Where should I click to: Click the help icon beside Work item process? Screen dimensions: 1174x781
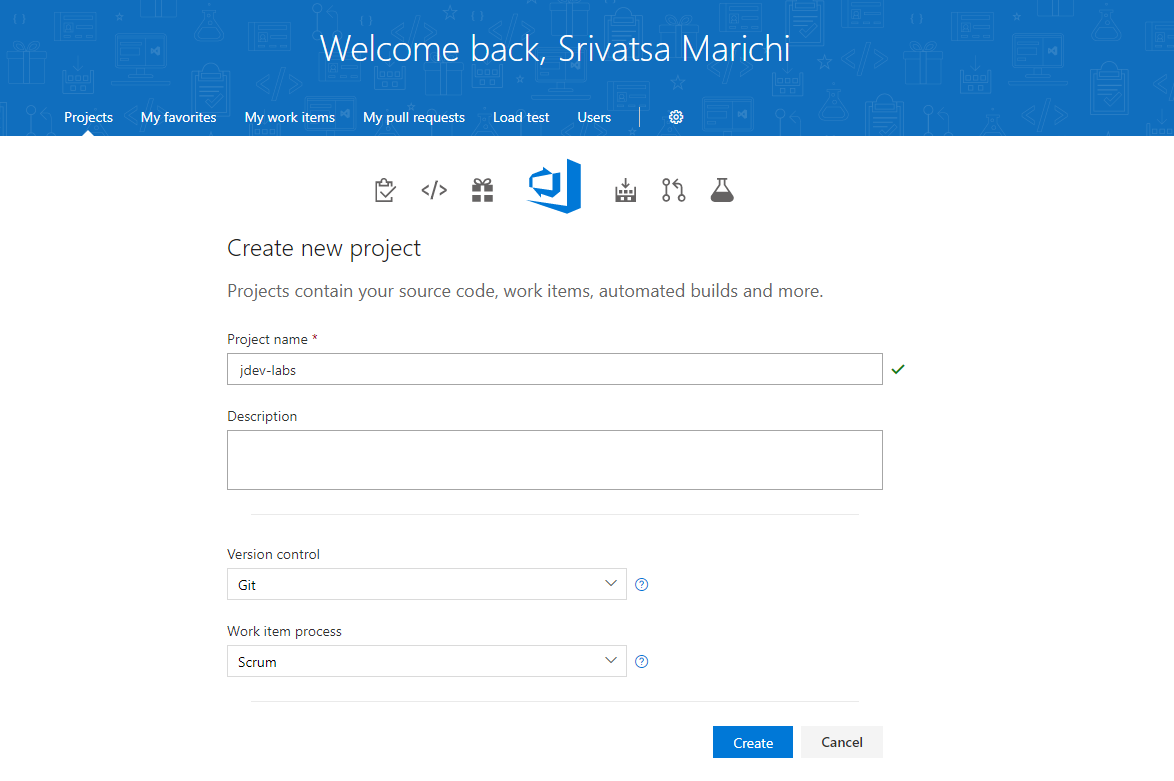click(x=642, y=661)
